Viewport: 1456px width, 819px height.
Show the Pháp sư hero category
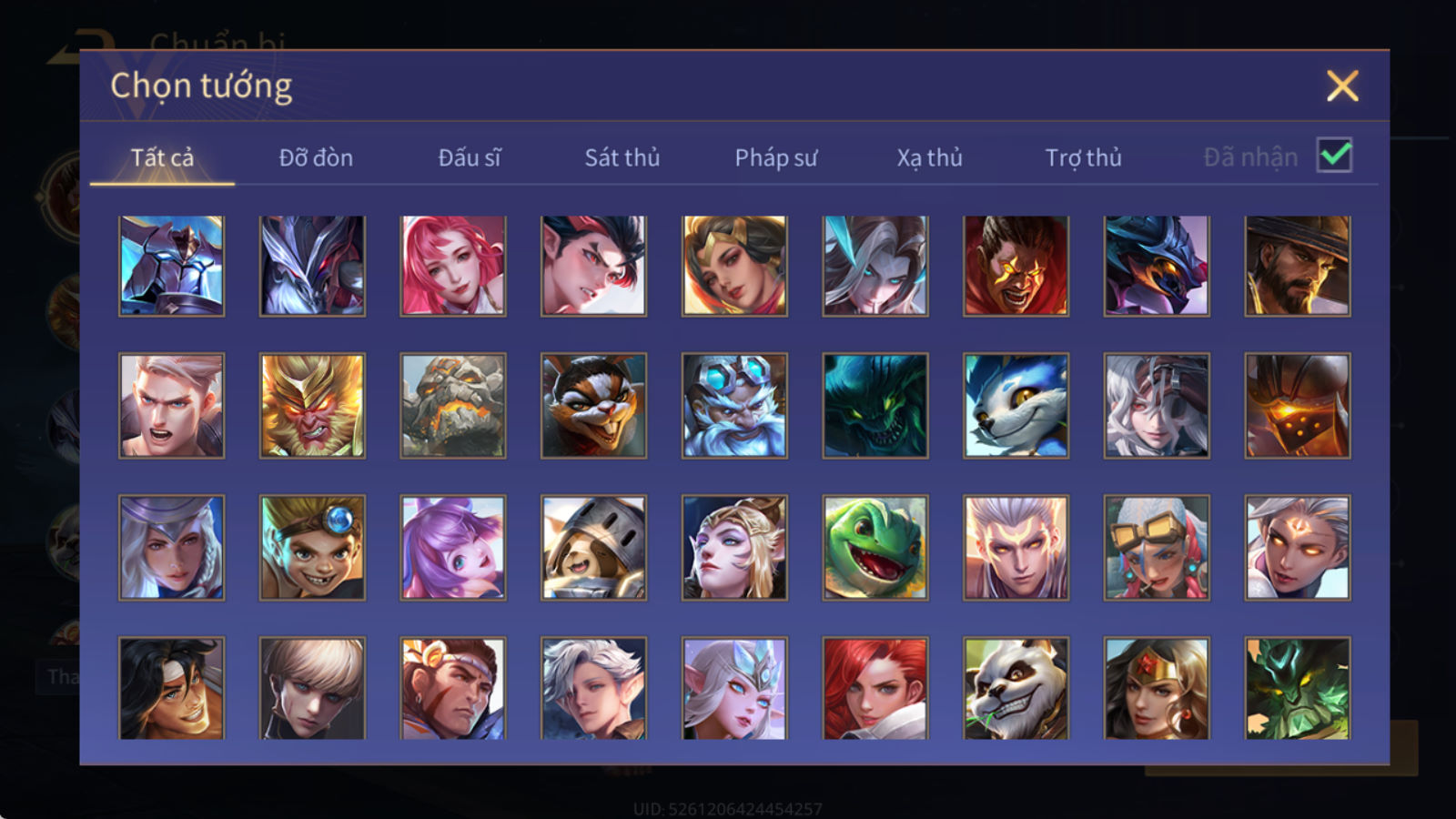coord(776,157)
